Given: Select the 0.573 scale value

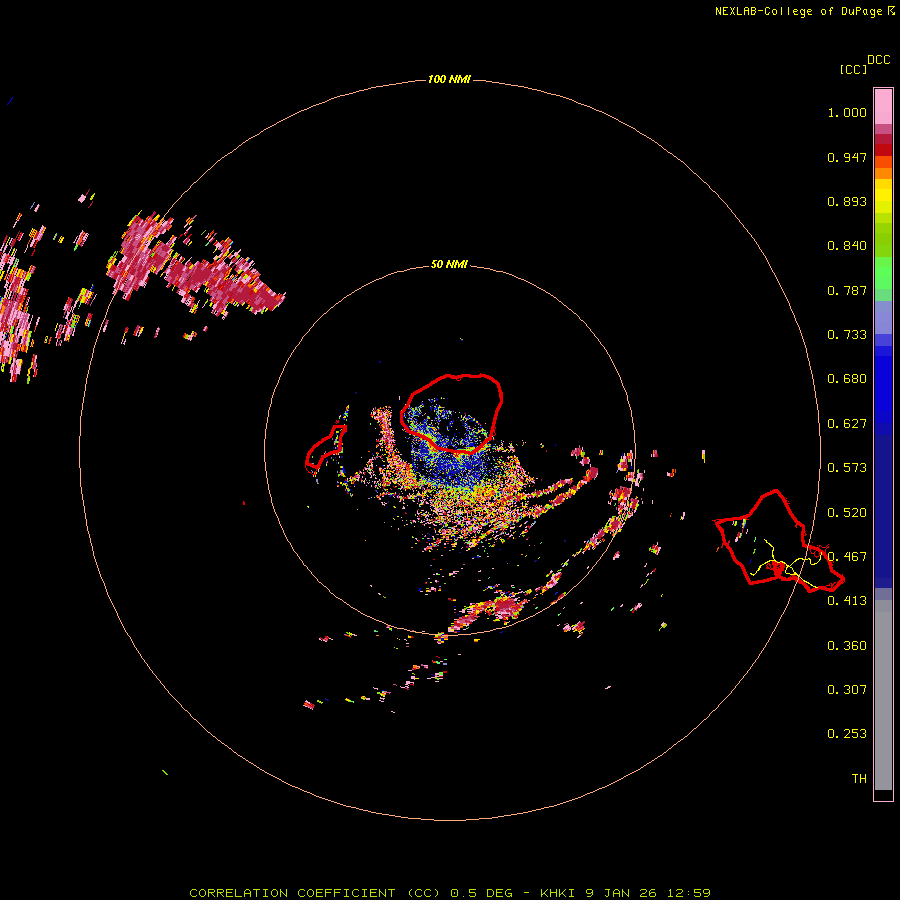Looking at the screenshot, I should pyautogui.click(x=847, y=468).
